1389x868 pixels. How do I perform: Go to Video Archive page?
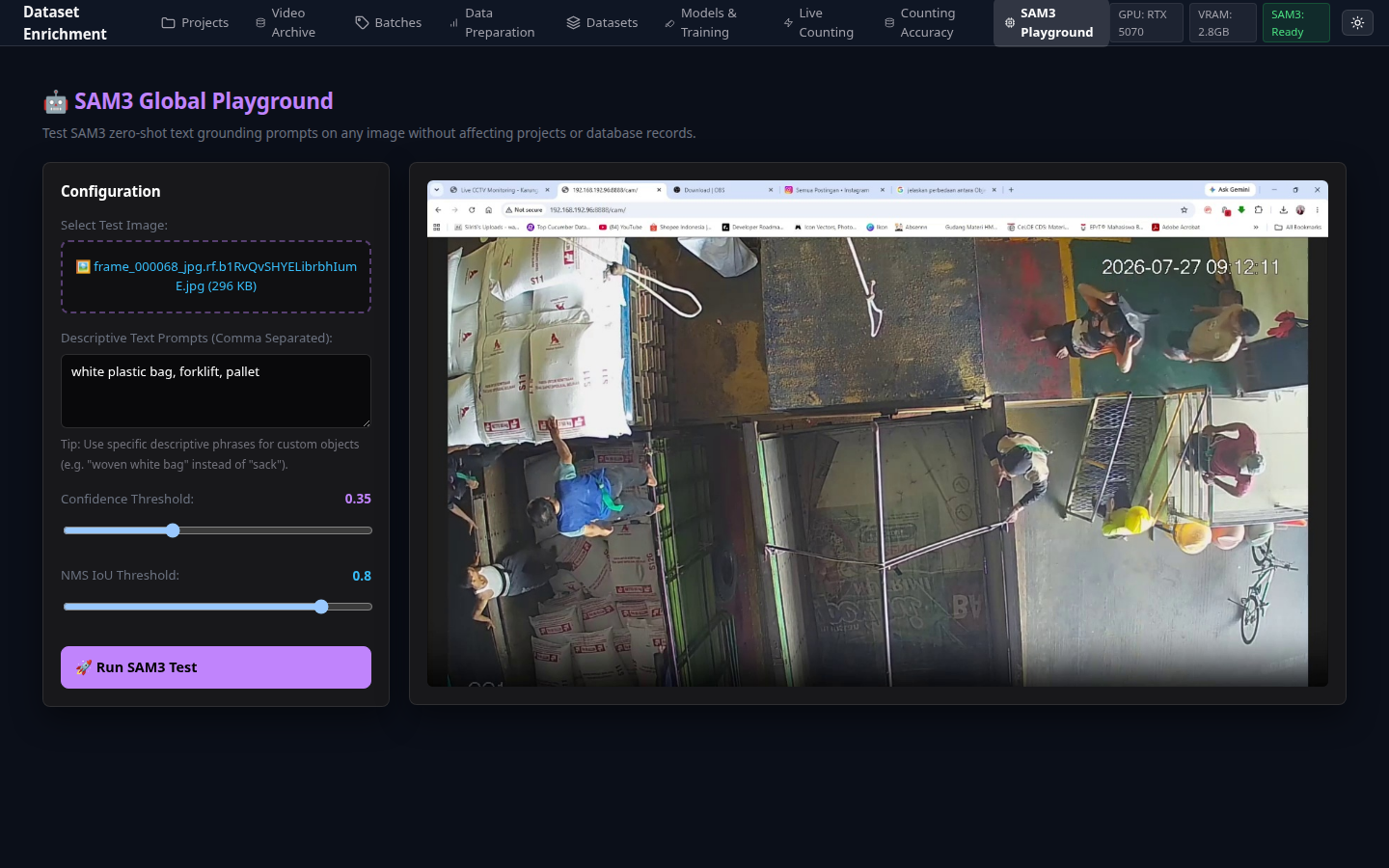(x=286, y=23)
